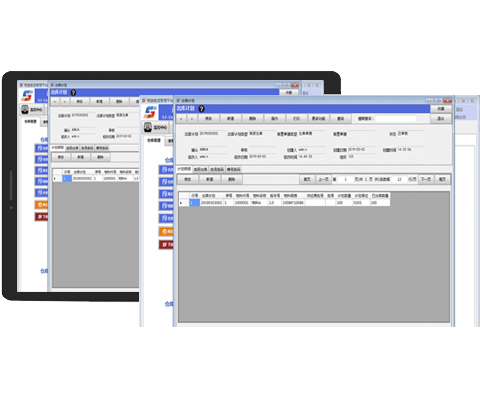Open the 仓库管理 tab in middle window
The image size is (480, 398).
154,140
